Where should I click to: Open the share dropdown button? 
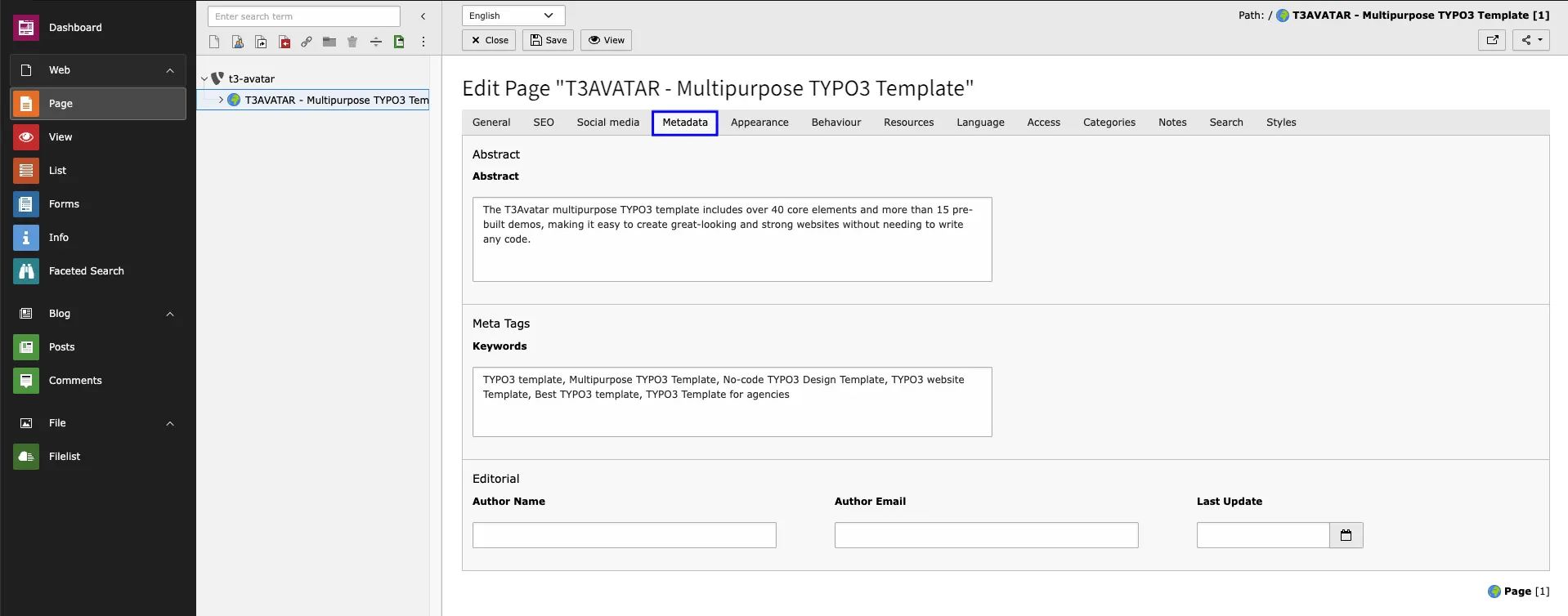coord(1531,40)
